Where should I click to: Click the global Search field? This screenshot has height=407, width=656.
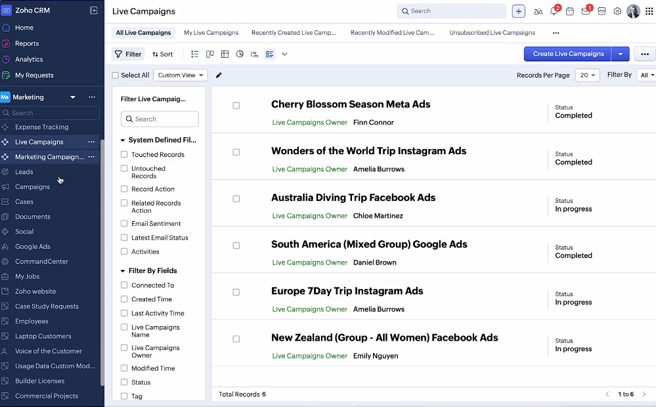(451, 11)
